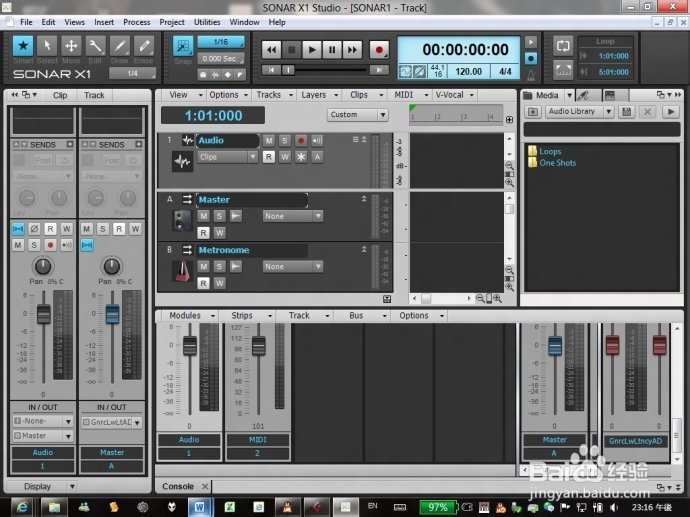
Task: Open the Insert menu
Action: (104, 22)
